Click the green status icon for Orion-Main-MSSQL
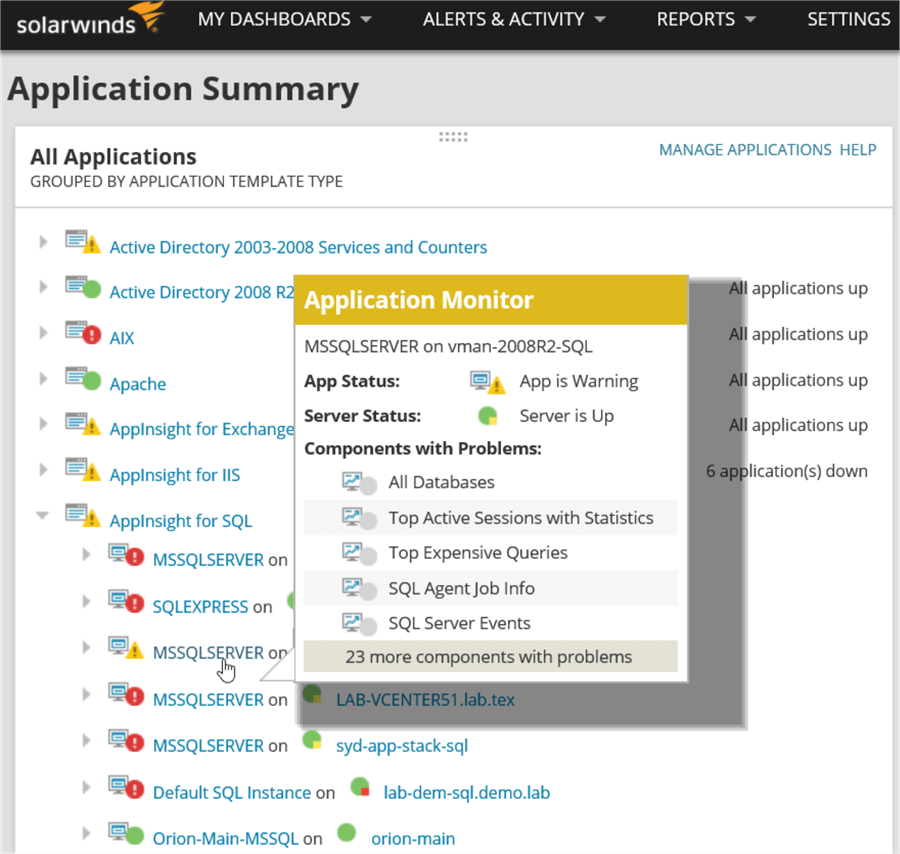 (x=126, y=833)
